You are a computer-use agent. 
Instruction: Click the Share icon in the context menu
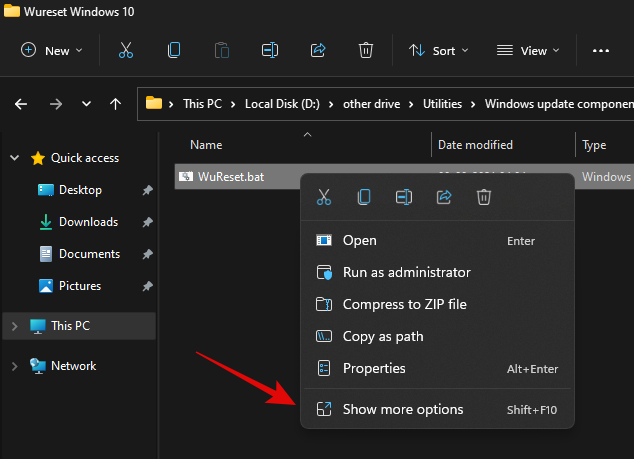pos(444,198)
